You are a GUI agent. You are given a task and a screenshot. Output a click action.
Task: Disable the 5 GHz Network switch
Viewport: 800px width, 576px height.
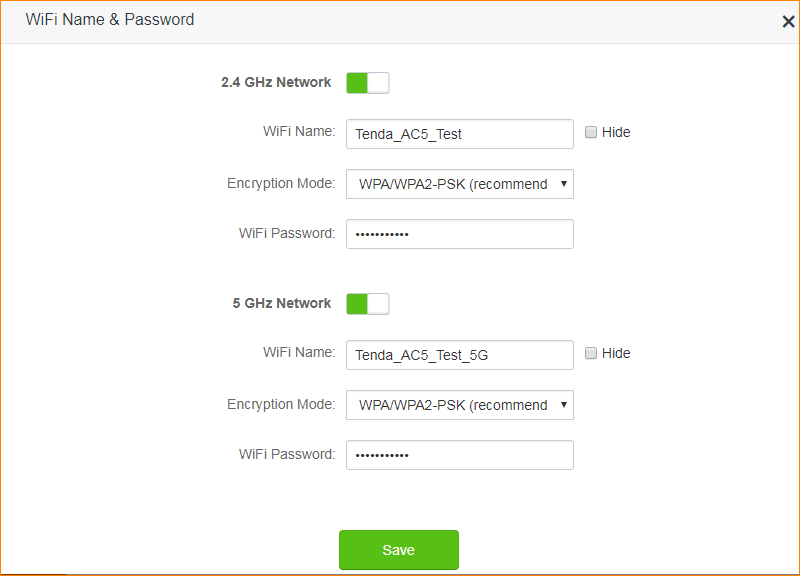[367, 304]
